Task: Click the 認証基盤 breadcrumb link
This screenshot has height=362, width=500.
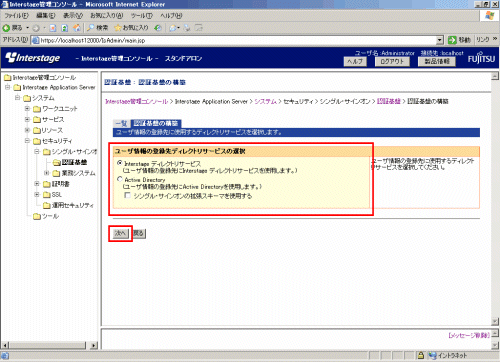Action: (x=388, y=101)
